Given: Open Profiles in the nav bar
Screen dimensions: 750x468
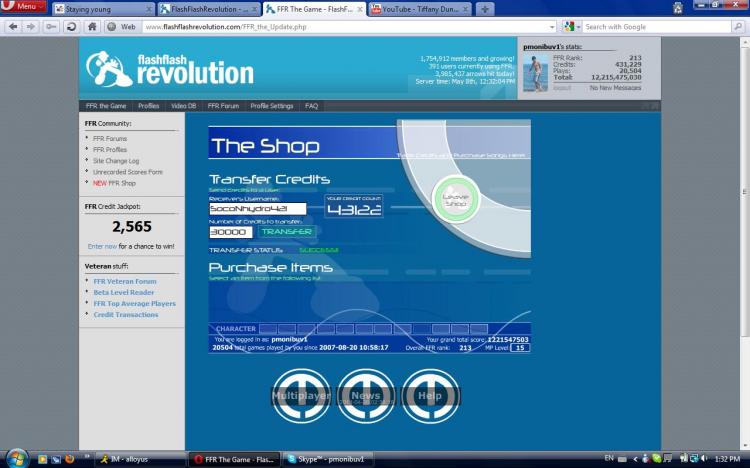Looking at the screenshot, I should tap(148, 106).
